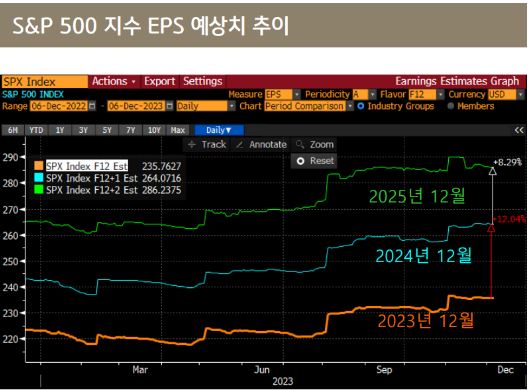529x390 pixels.
Task: Open the Actions menu
Action: tap(114, 81)
